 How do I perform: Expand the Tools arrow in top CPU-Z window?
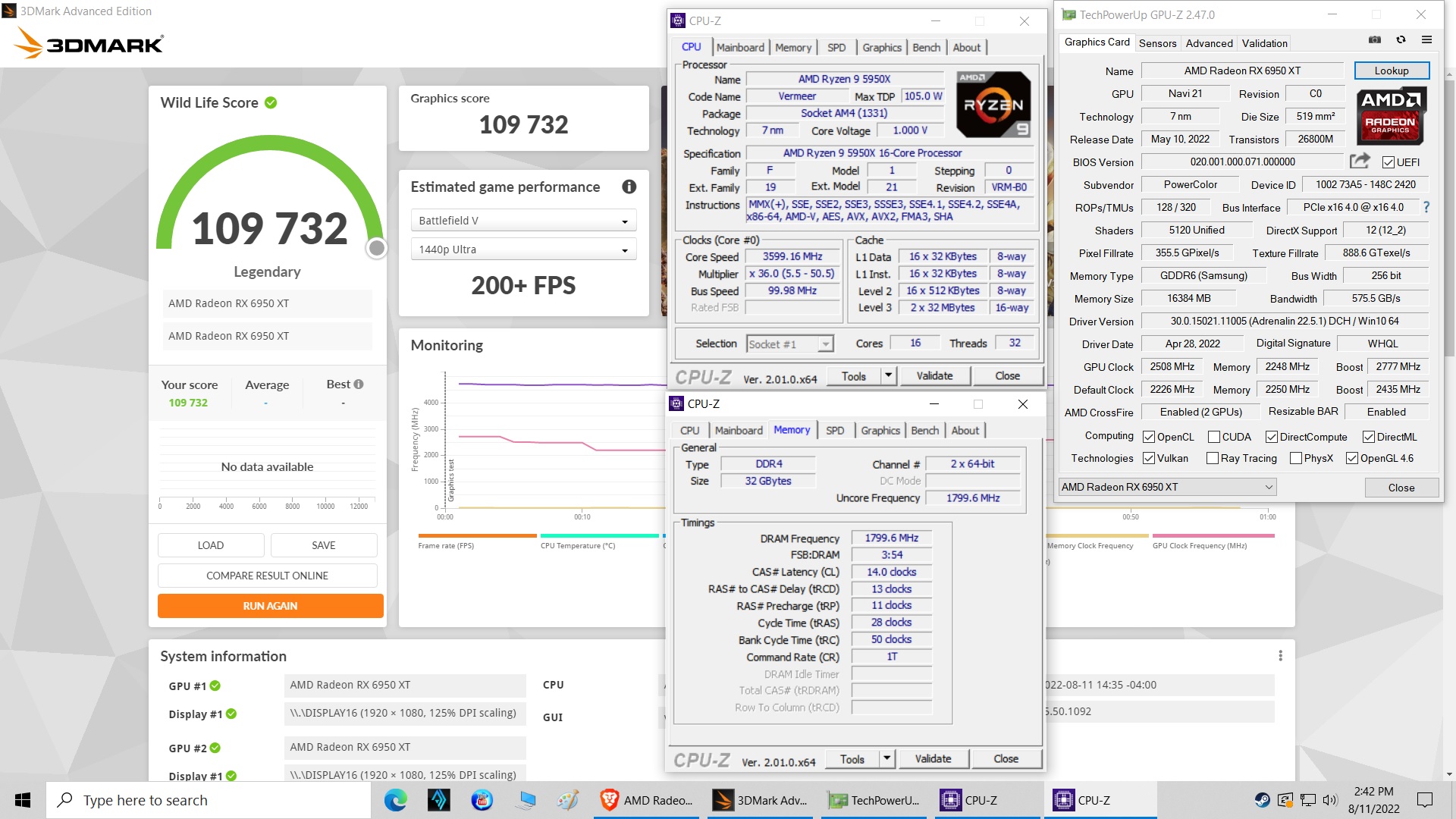(889, 375)
